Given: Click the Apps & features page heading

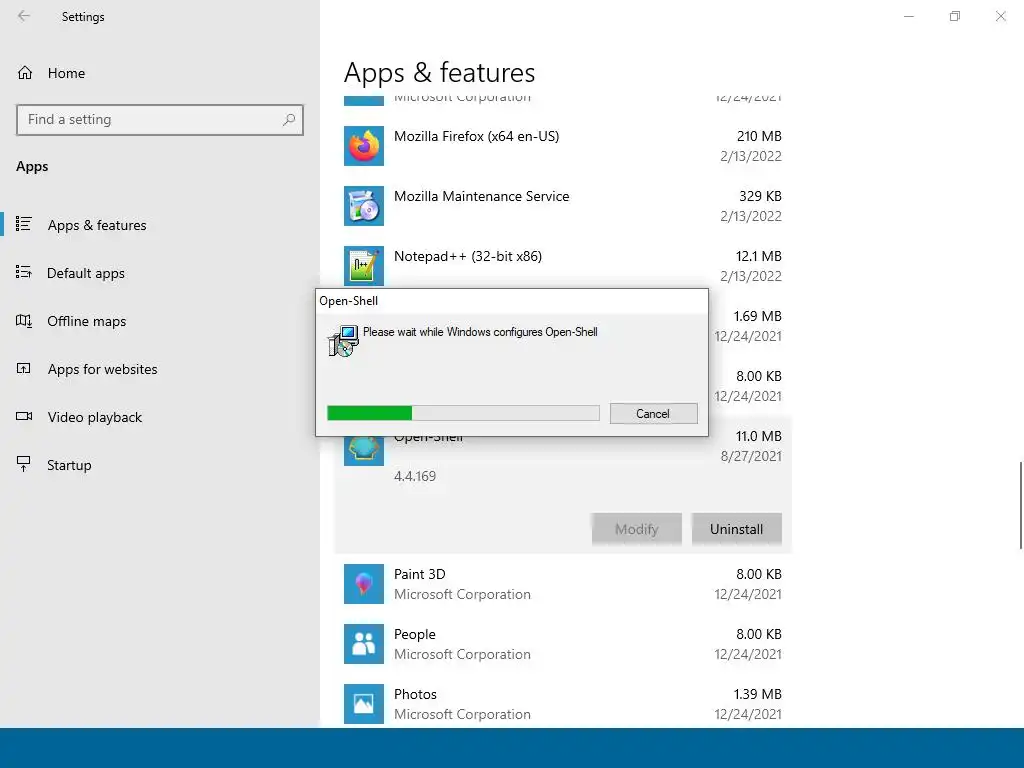Looking at the screenshot, I should click(440, 72).
